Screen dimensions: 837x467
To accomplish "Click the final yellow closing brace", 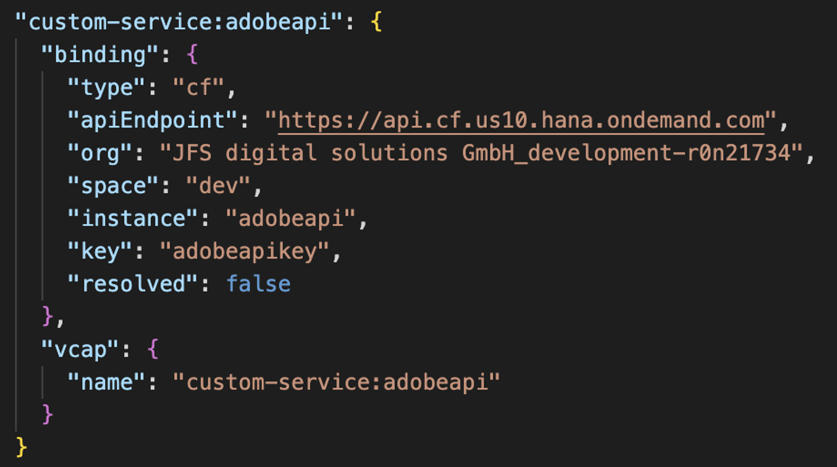I will click(23, 446).
